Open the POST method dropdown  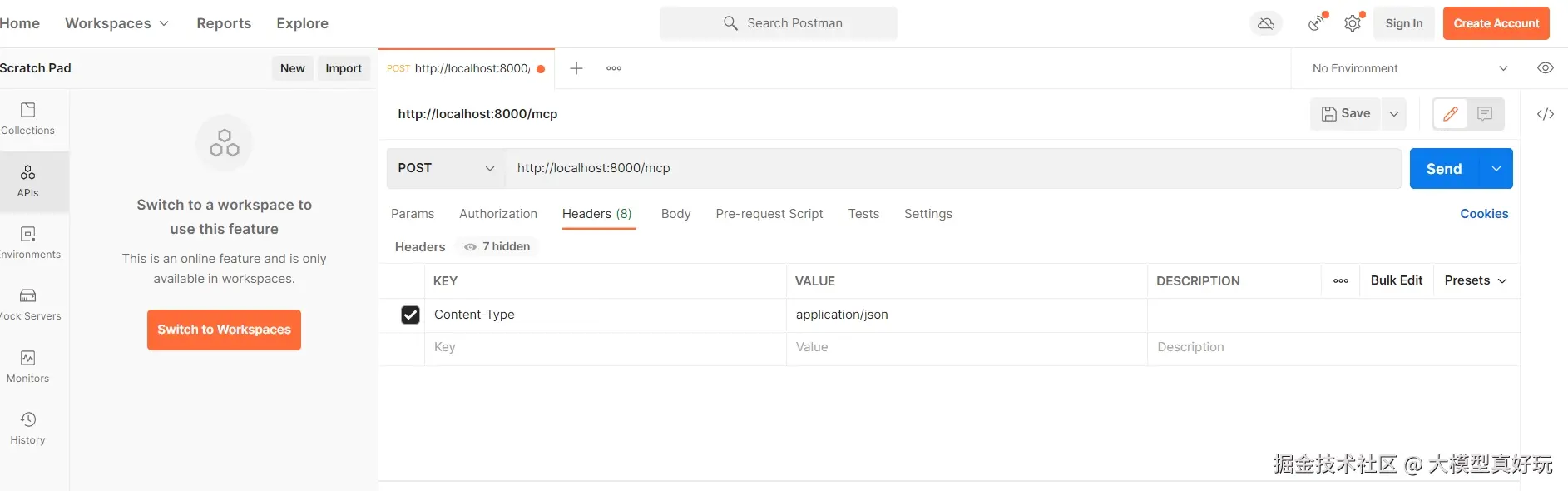point(446,168)
